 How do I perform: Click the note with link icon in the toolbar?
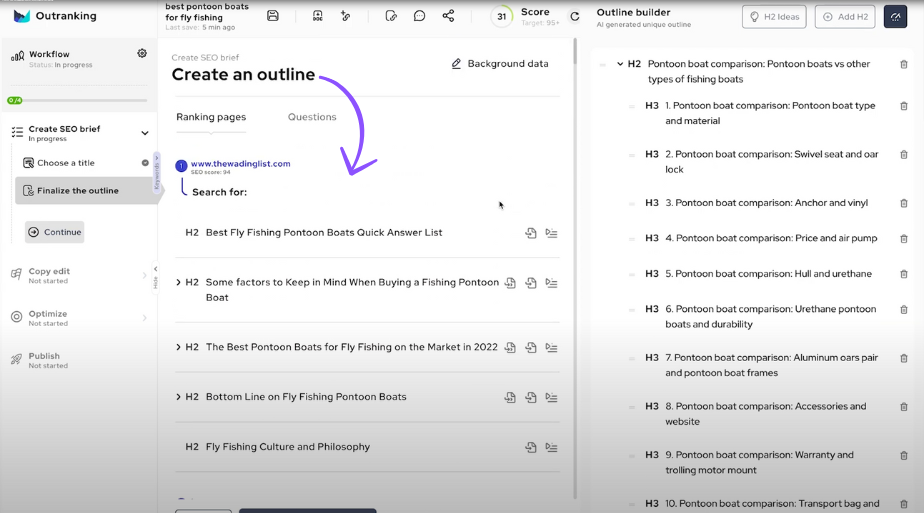tap(391, 16)
